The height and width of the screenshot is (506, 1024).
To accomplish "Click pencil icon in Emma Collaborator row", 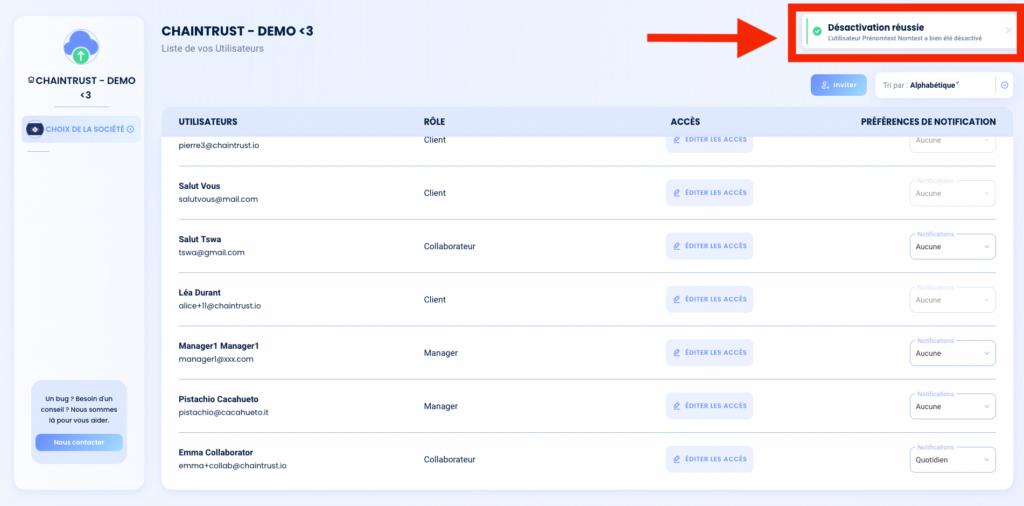I will click(677, 460).
